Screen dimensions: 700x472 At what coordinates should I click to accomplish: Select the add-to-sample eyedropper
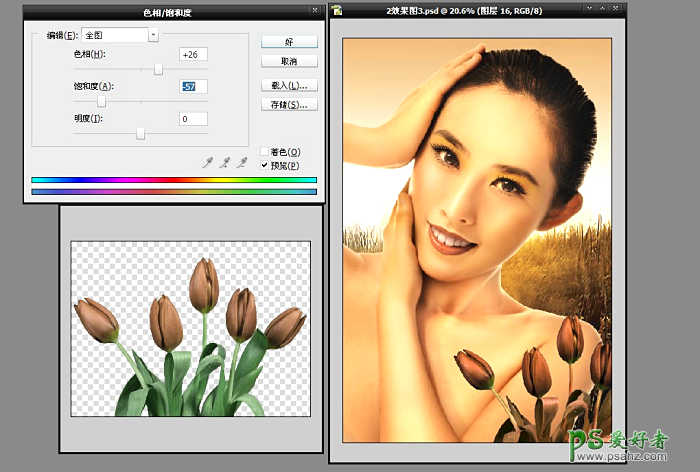226,161
